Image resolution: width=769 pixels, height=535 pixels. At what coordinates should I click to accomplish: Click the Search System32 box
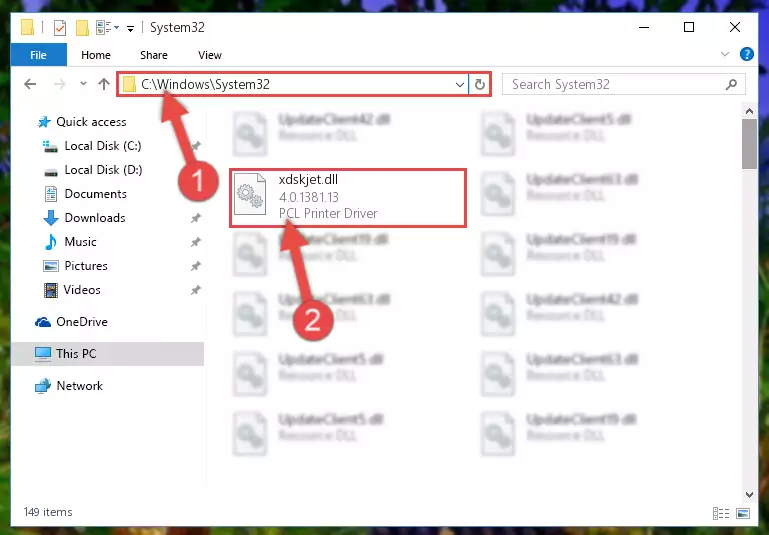pos(624,84)
